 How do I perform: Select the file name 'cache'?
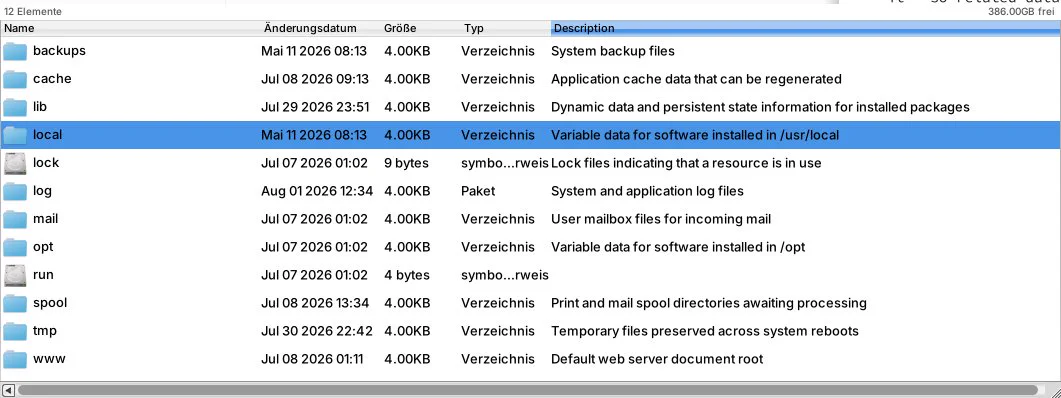(52, 79)
